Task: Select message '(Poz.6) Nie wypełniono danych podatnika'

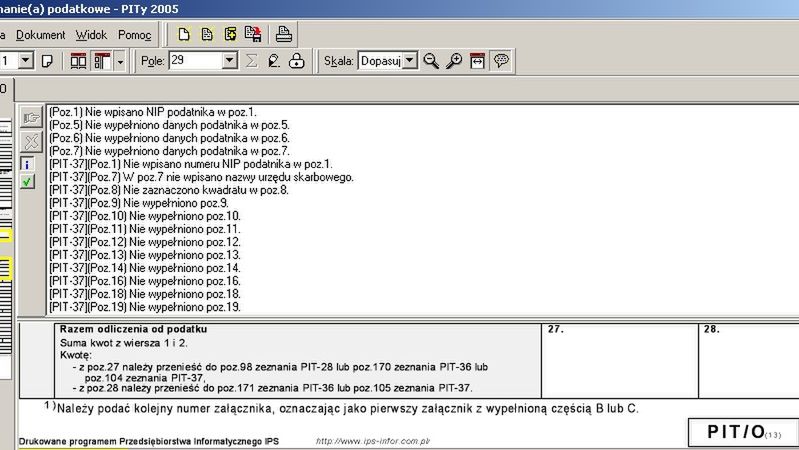Action: tap(169, 138)
